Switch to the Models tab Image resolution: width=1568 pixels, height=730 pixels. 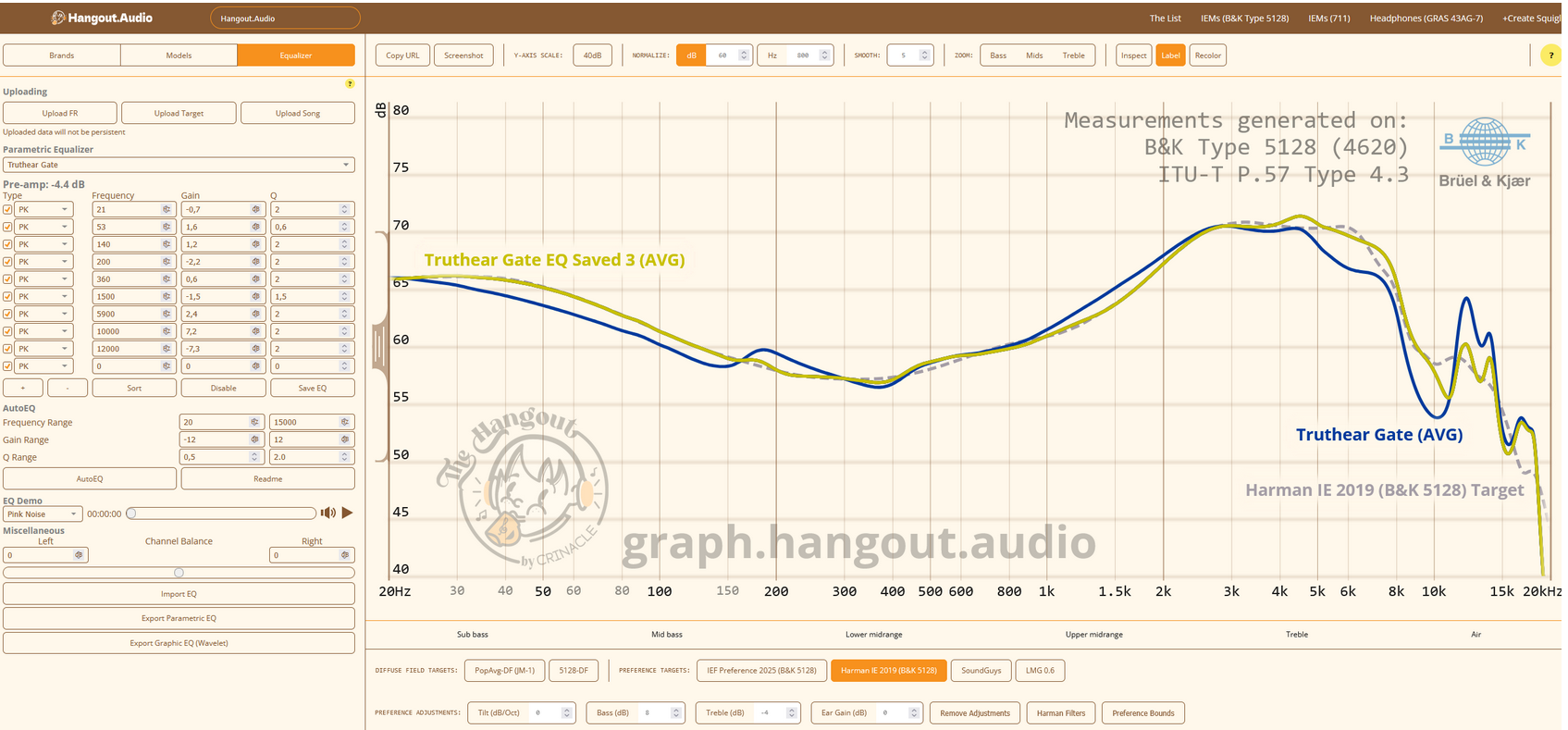(179, 56)
